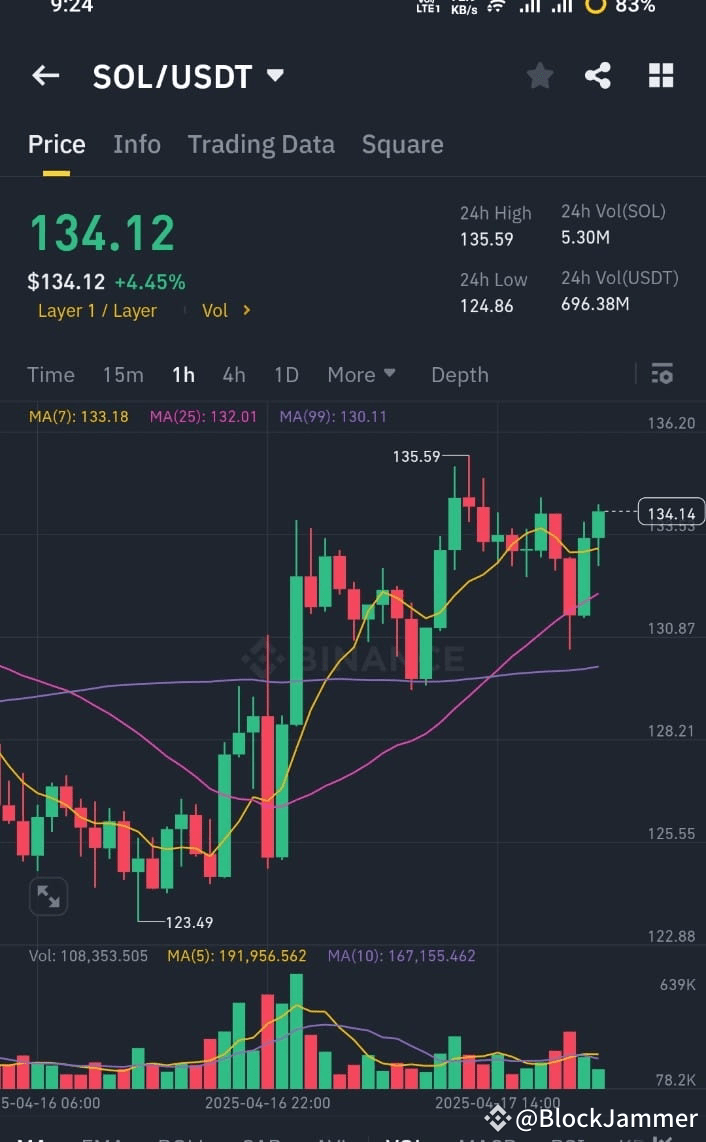Open the Depth view
The height and width of the screenshot is (1142, 706).
coord(459,374)
